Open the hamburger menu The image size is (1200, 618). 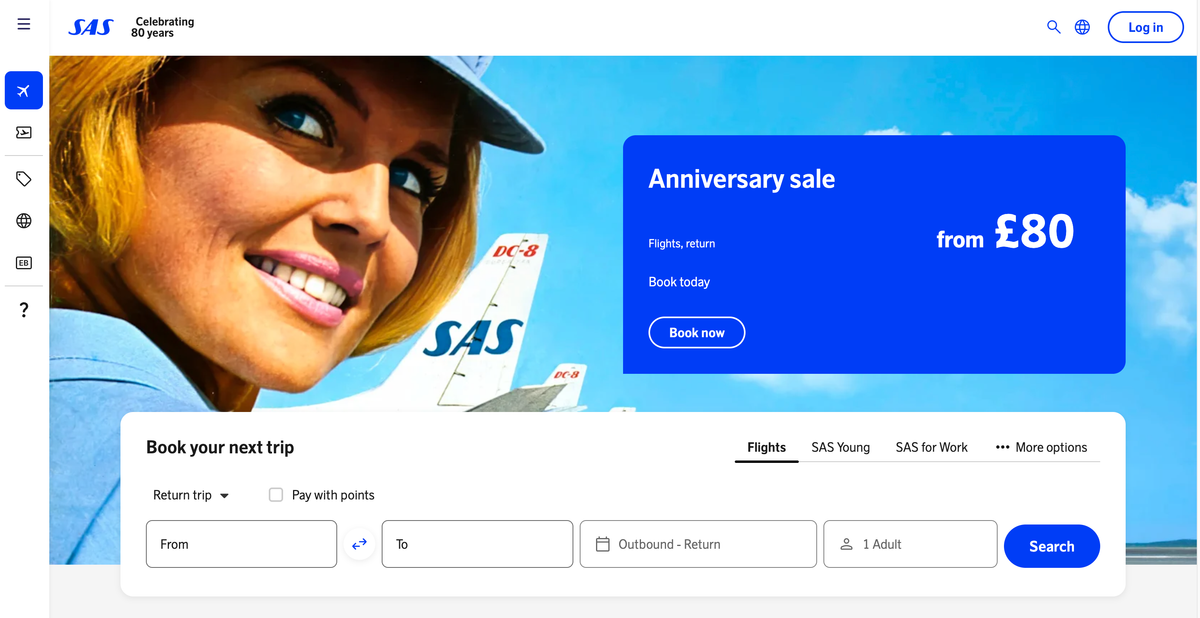[x=24, y=24]
